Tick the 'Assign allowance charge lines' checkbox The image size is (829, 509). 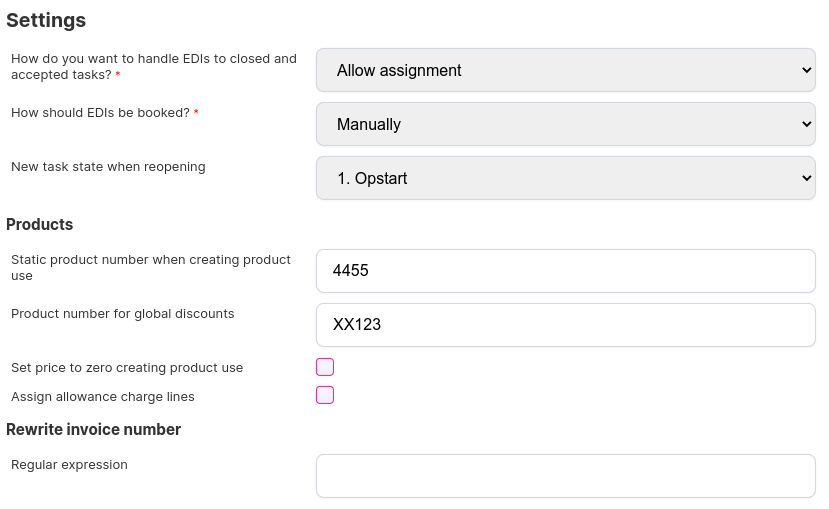click(x=325, y=395)
